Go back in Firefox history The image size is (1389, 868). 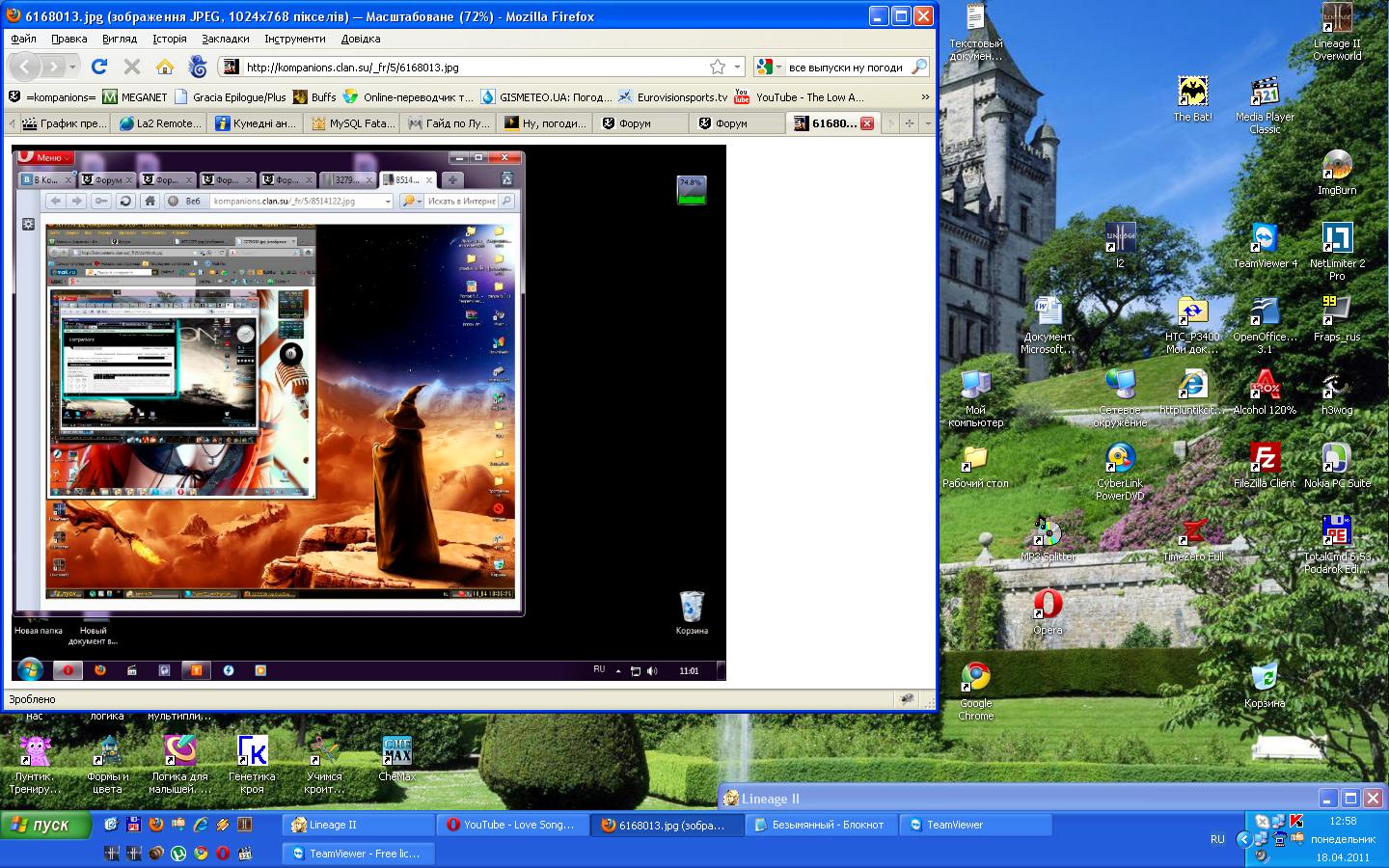(x=26, y=67)
